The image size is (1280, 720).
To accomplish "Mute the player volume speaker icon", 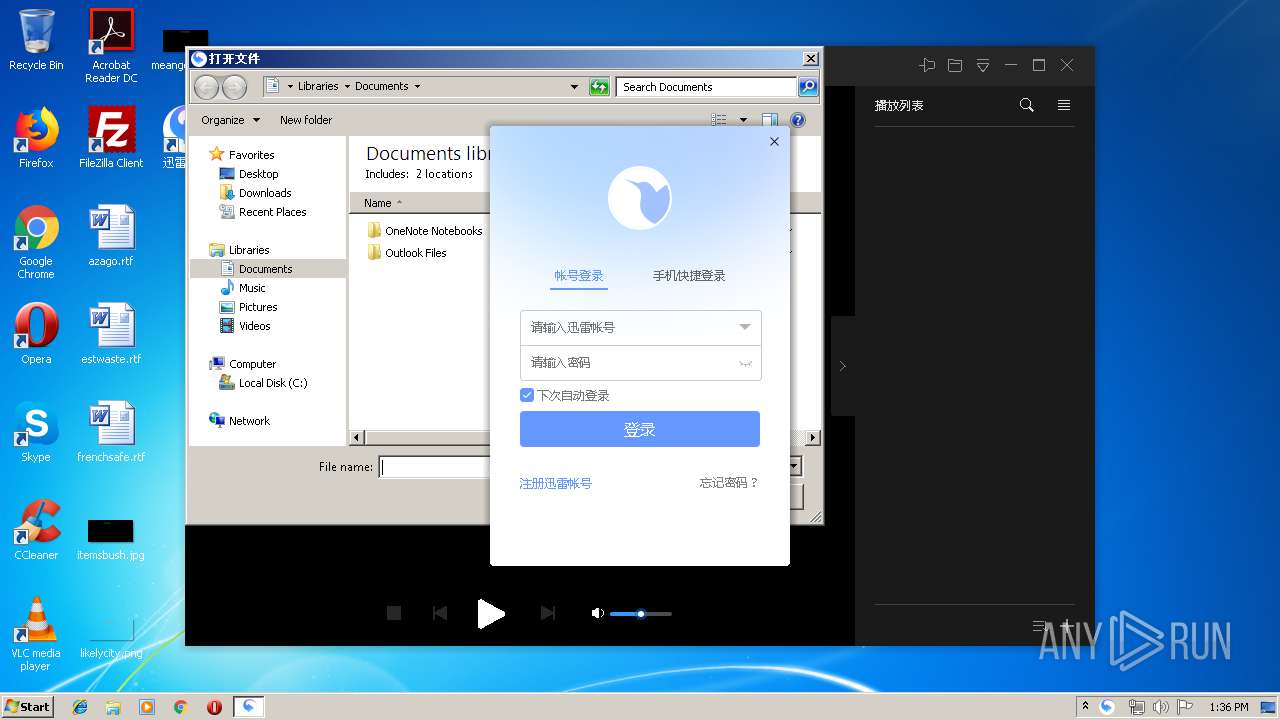I will pyautogui.click(x=597, y=613).
